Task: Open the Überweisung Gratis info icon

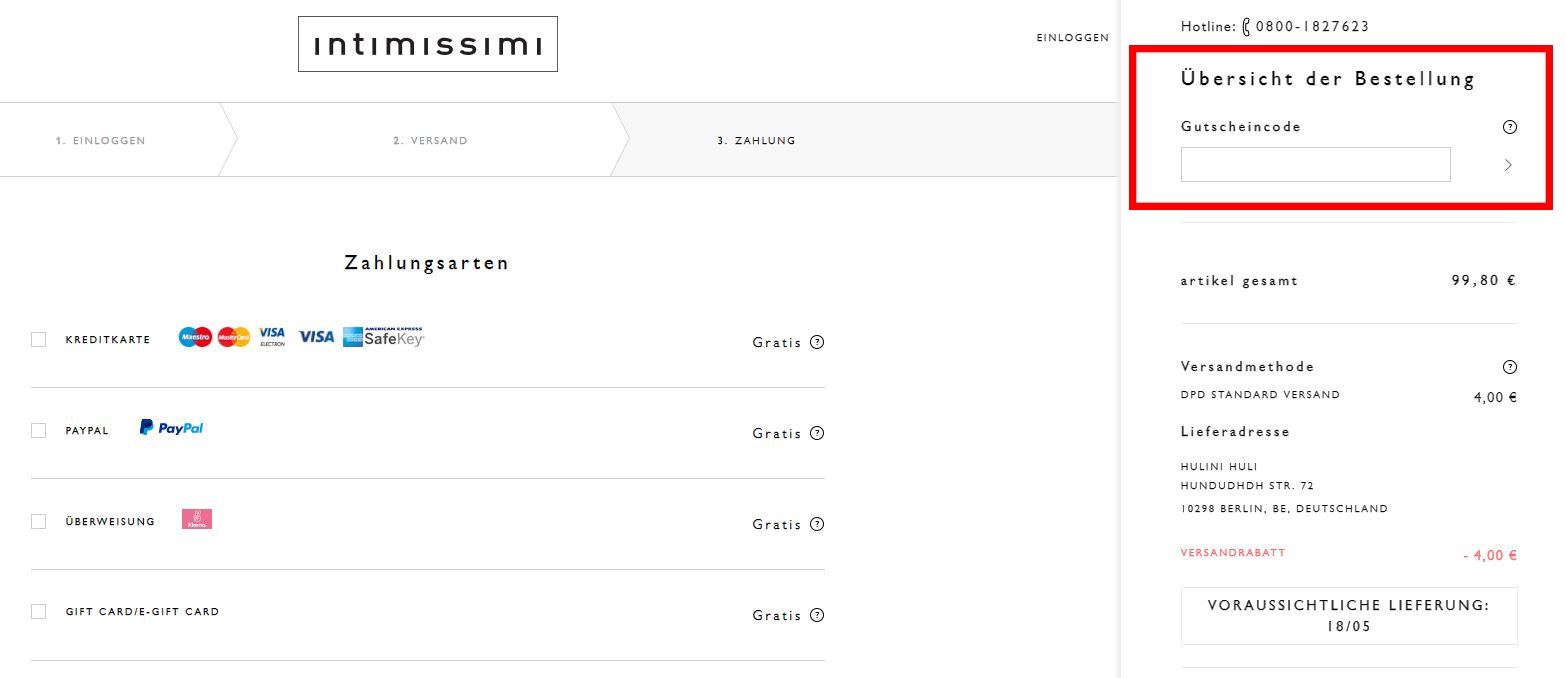Action: pos(817,524)
